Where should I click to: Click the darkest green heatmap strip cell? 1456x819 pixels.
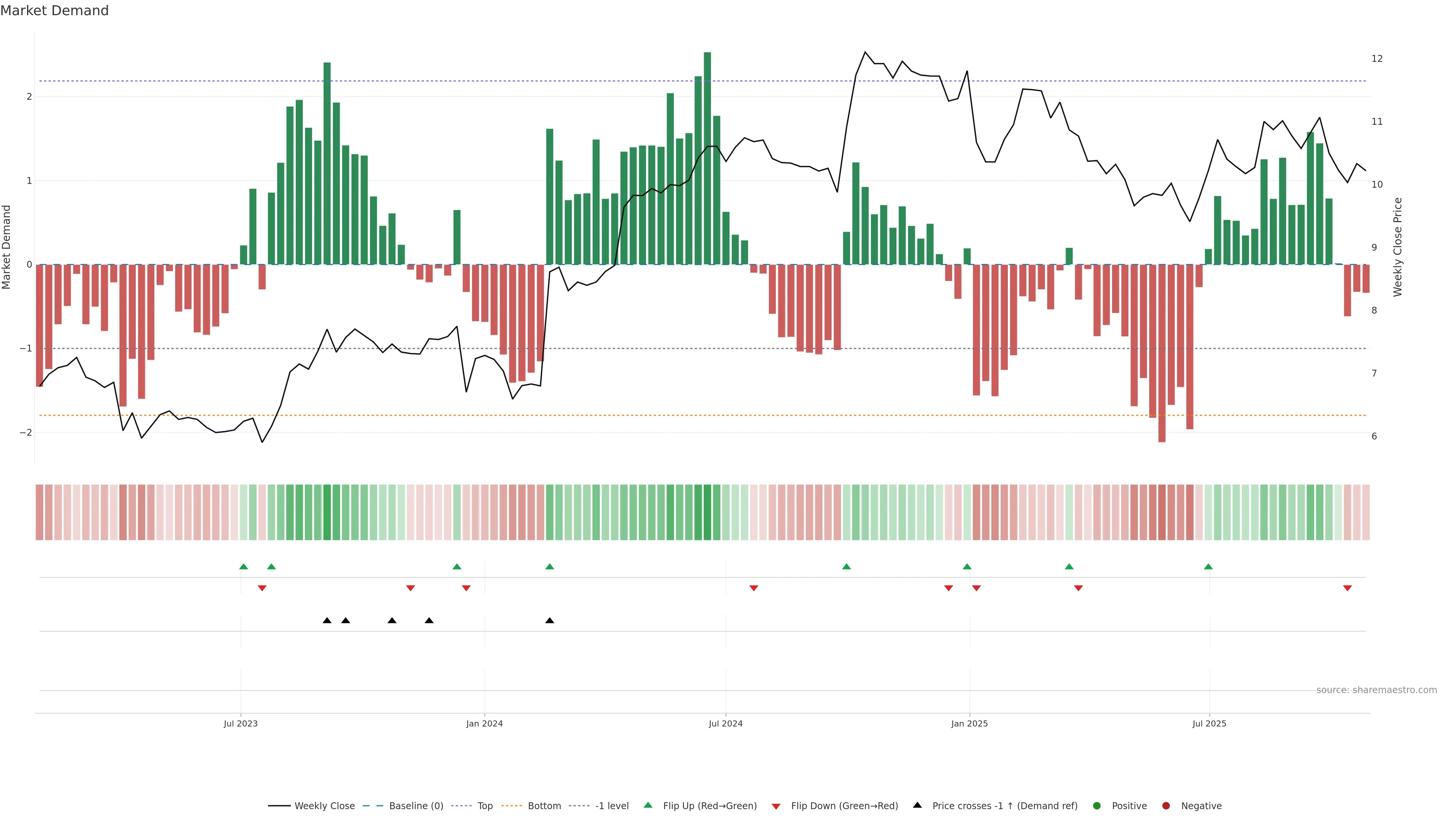click(x=707, y=512)
